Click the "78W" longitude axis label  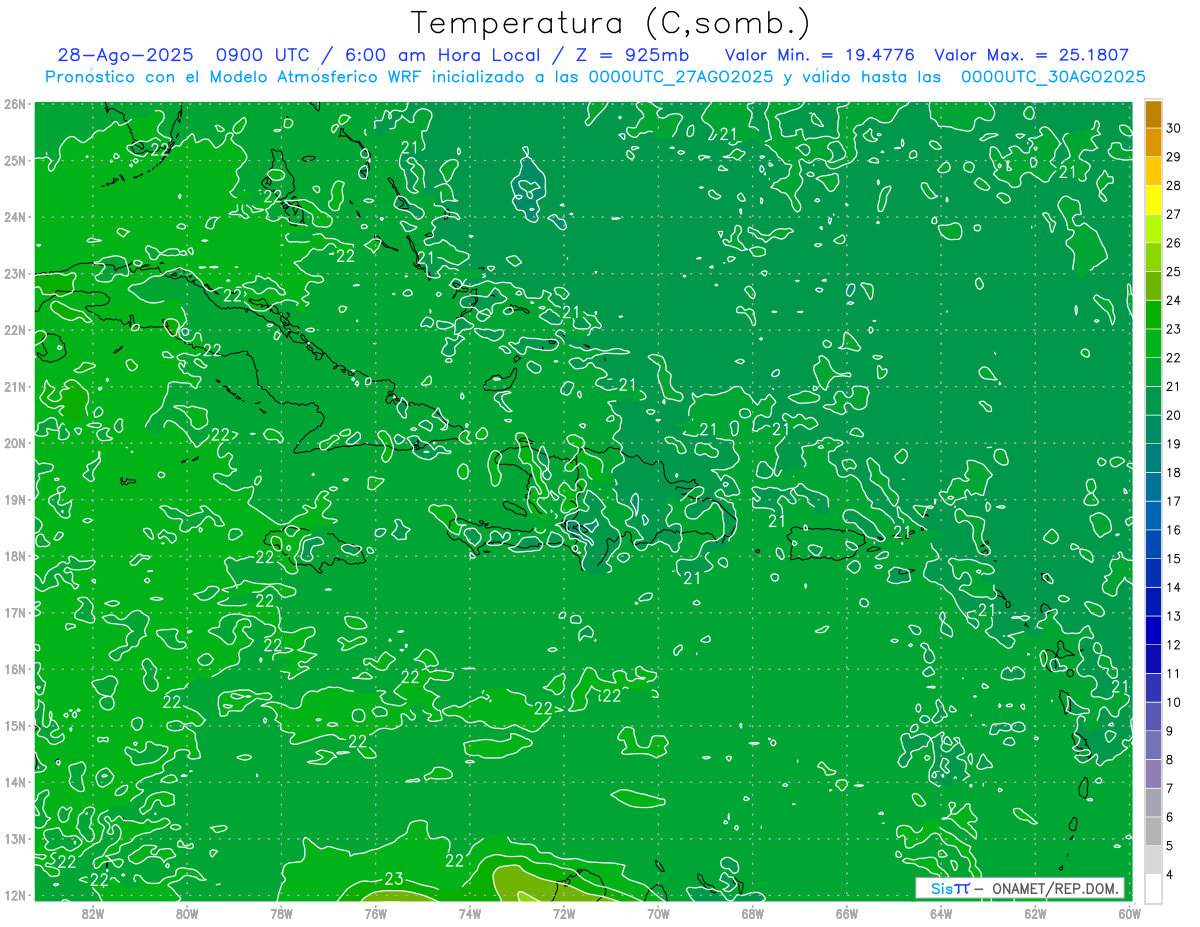click(x=281, y=913)
